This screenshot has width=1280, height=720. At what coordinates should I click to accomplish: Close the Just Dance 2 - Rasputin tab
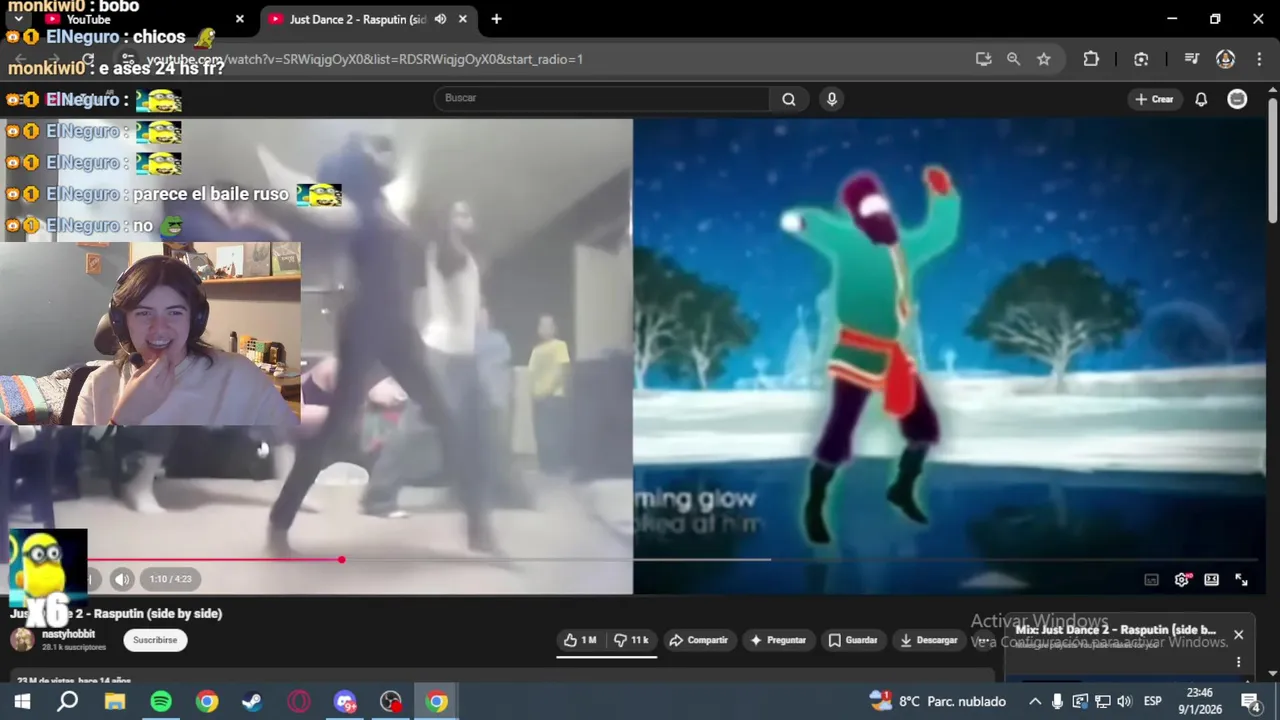pyautogui.click(x=462, y=19)
